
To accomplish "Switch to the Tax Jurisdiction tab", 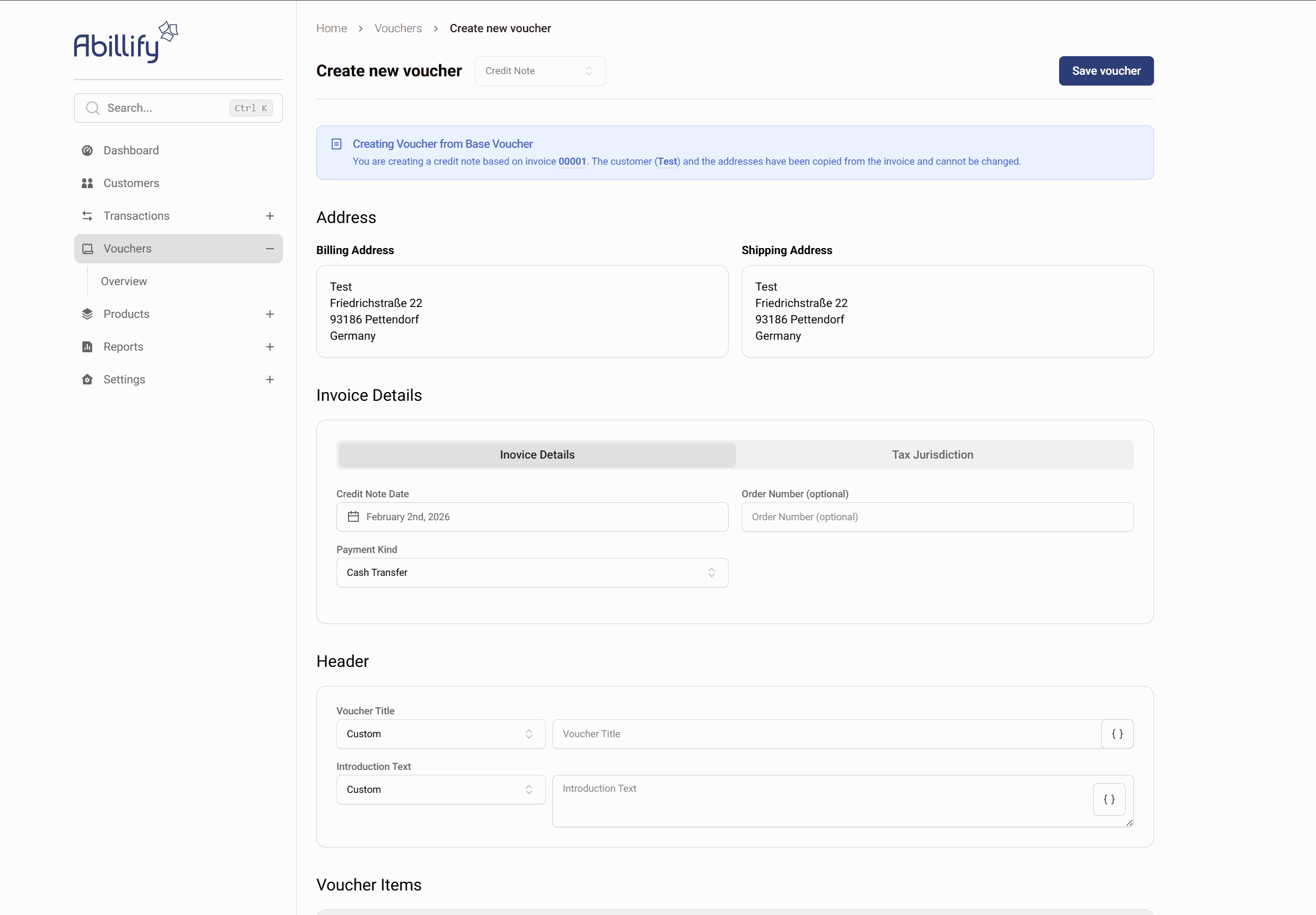I will (932, 454).
